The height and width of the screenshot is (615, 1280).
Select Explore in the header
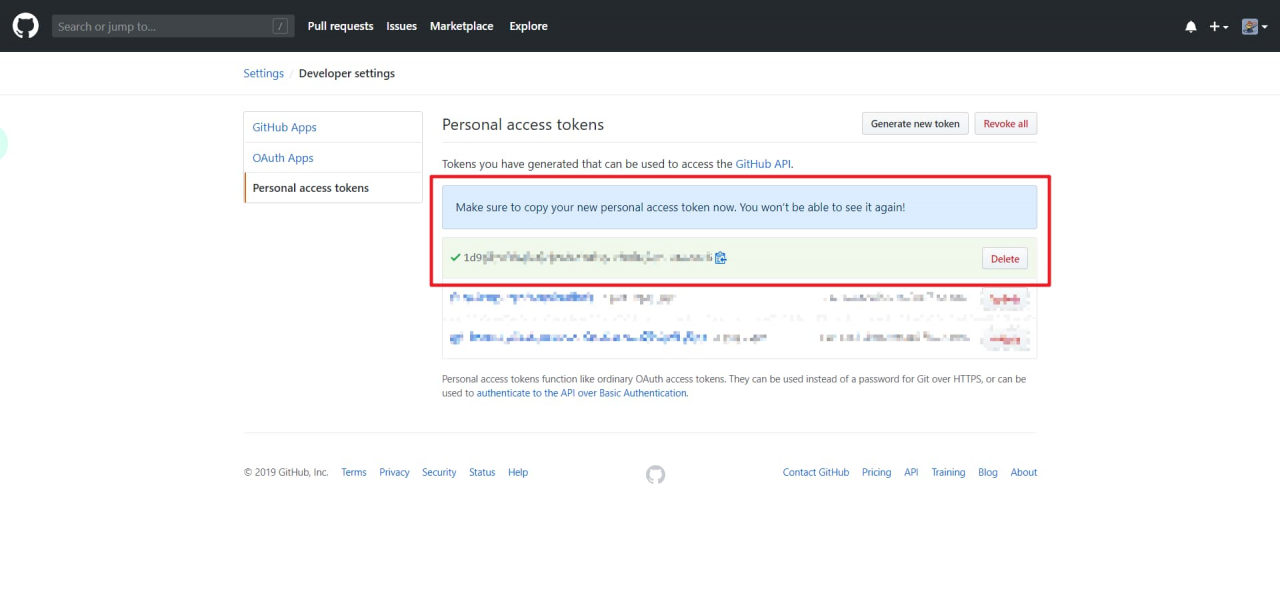528,26
